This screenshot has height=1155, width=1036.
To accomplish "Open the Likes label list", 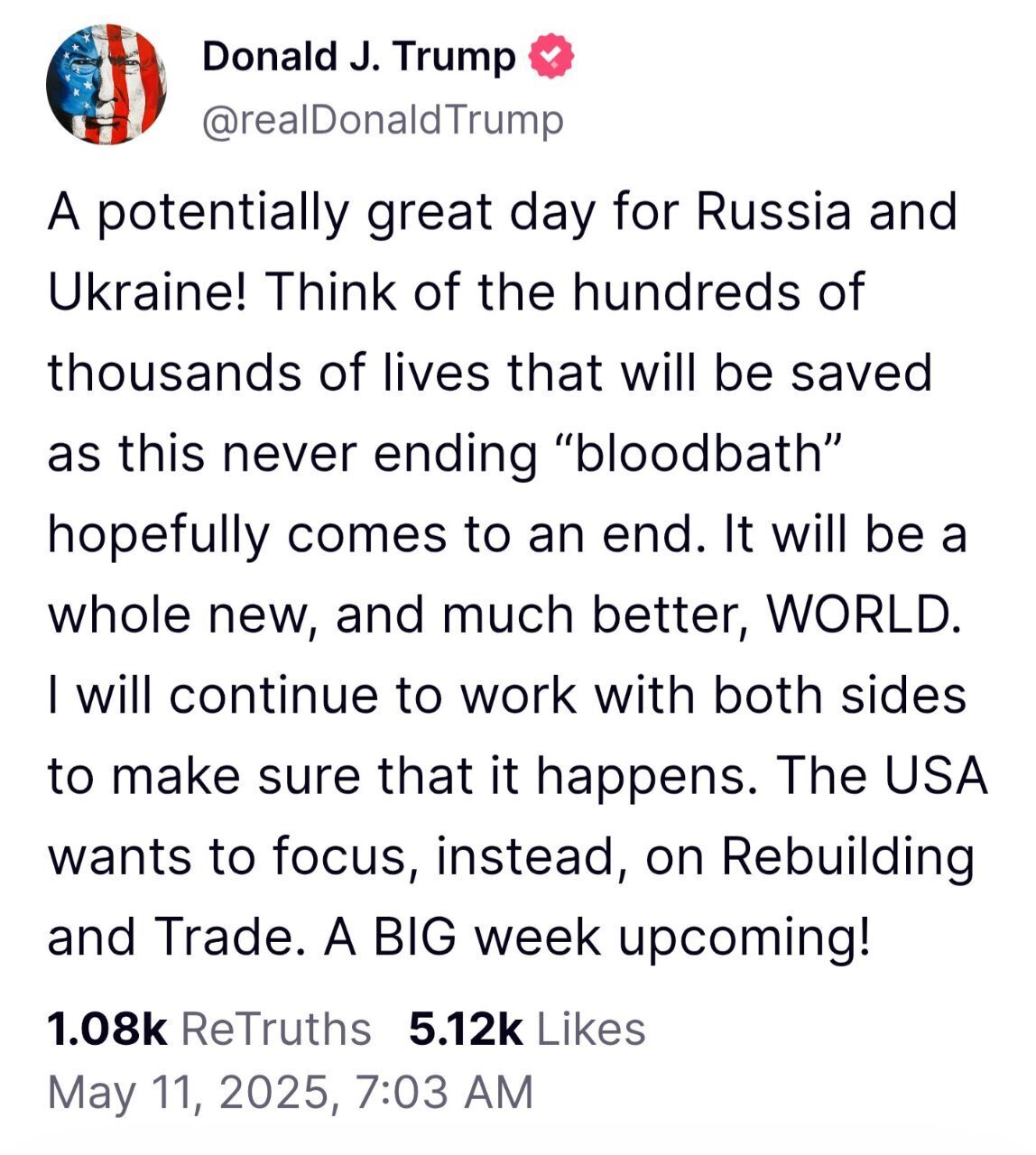I will 591,1029.
